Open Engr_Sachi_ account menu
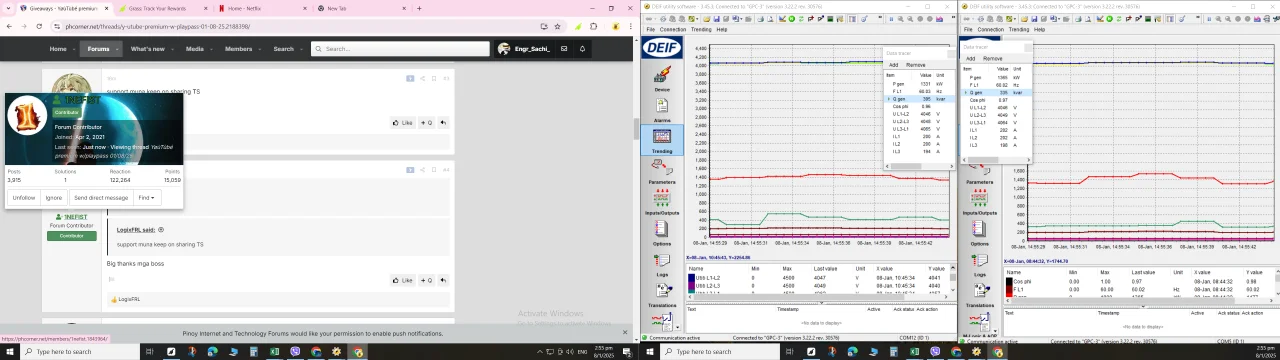This screenshot has width=1280, height=360. tap(524, 48)
